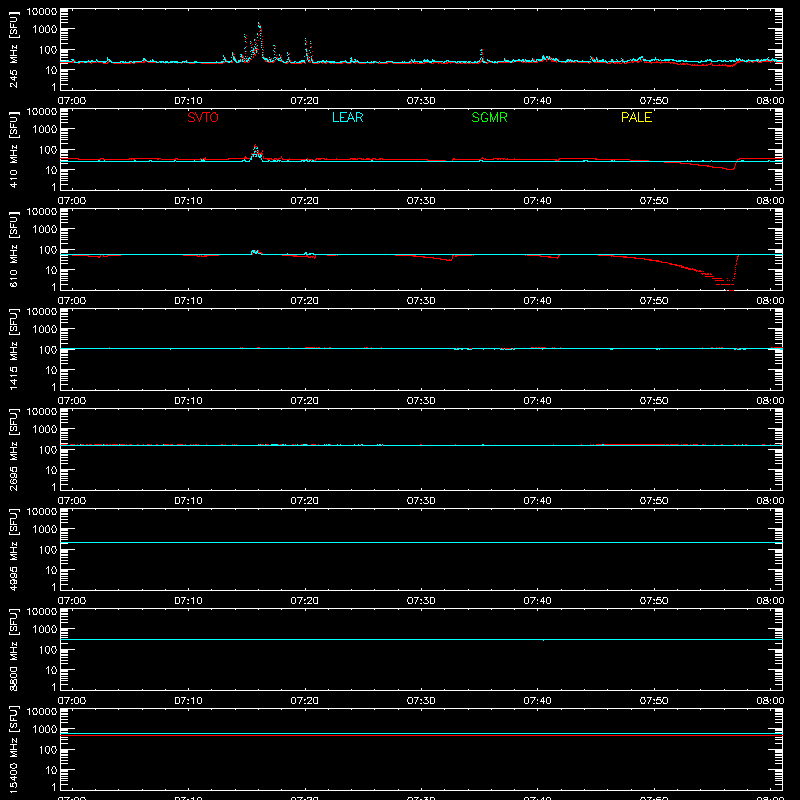Screen dimensions: 800x800
Task: Select the "4995 MHz [SFU]" axis title
Action: tap(13, 549)
